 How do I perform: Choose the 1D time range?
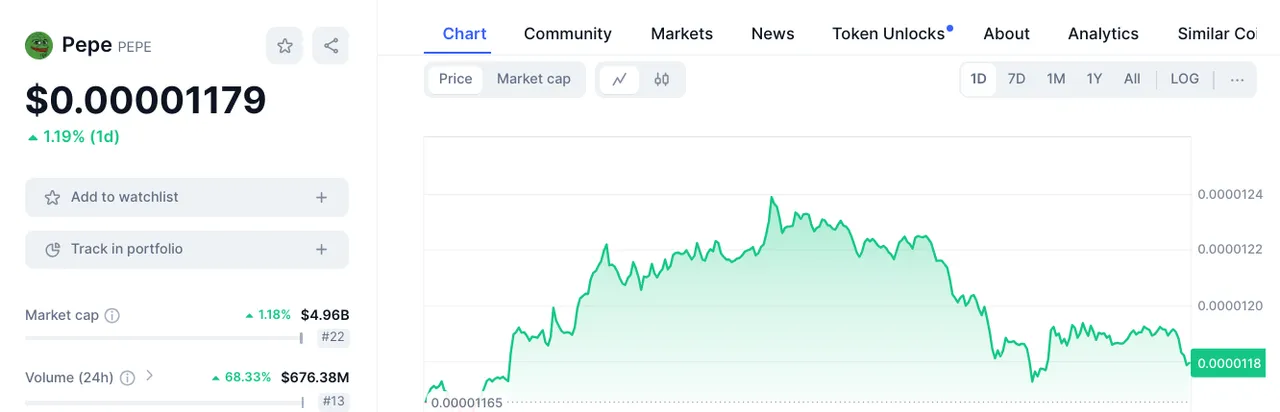pos(978,79)
